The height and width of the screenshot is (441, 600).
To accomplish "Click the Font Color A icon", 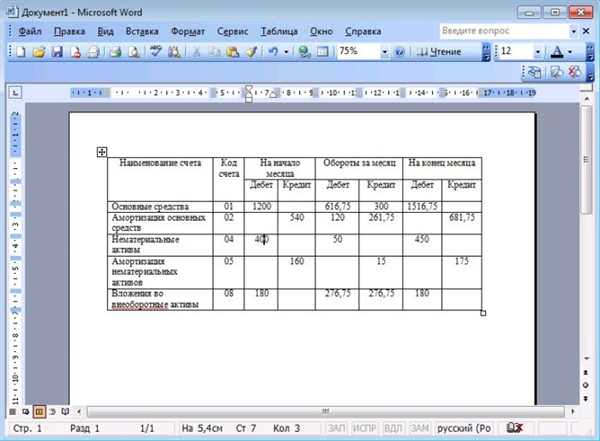I will click(x=557, y=52).
